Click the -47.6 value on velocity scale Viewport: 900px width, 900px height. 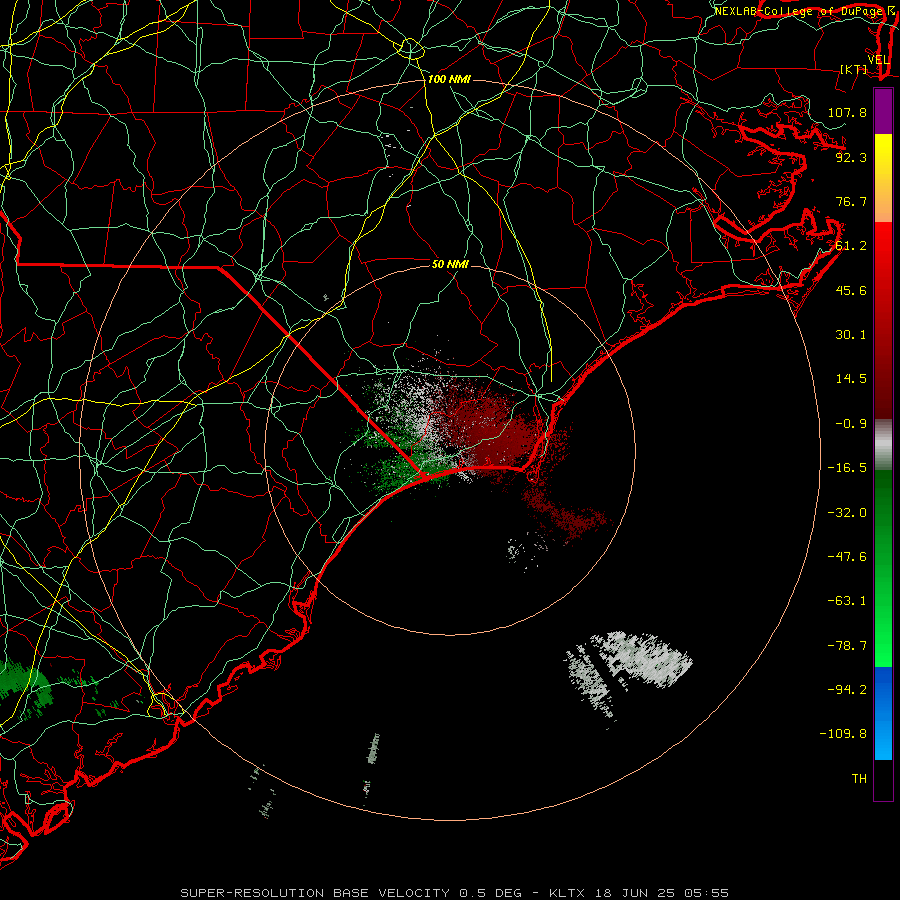[847, 557]
